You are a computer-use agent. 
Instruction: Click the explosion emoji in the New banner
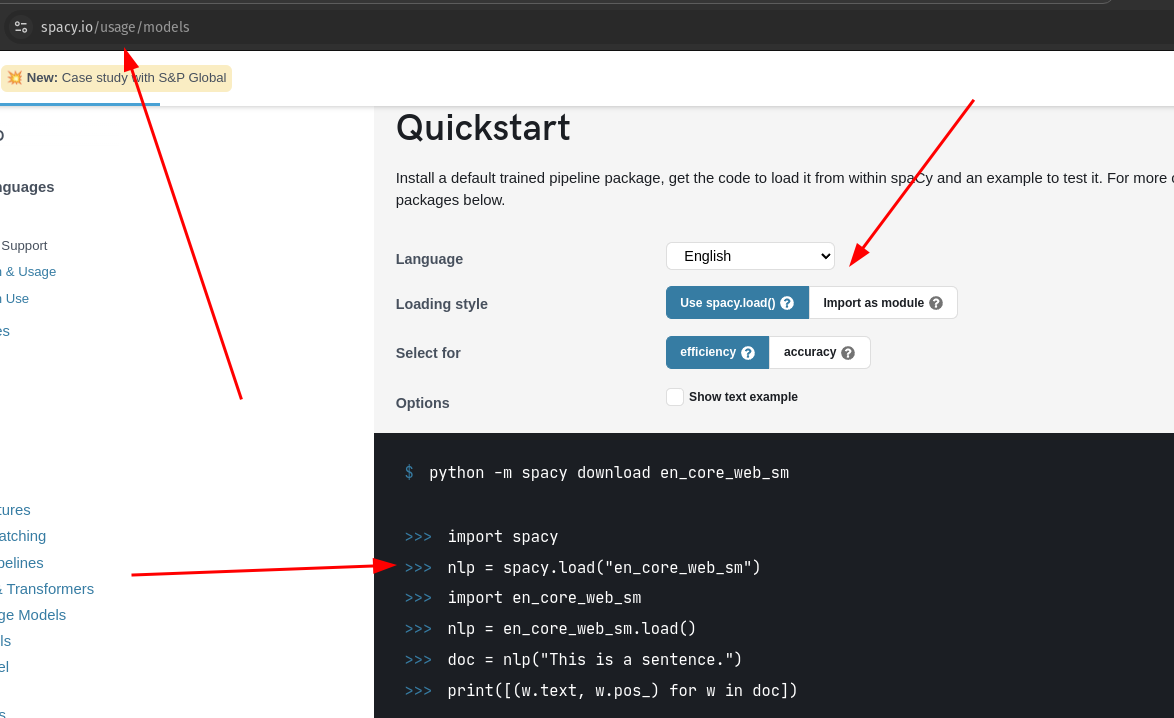[x=15, y=78]
